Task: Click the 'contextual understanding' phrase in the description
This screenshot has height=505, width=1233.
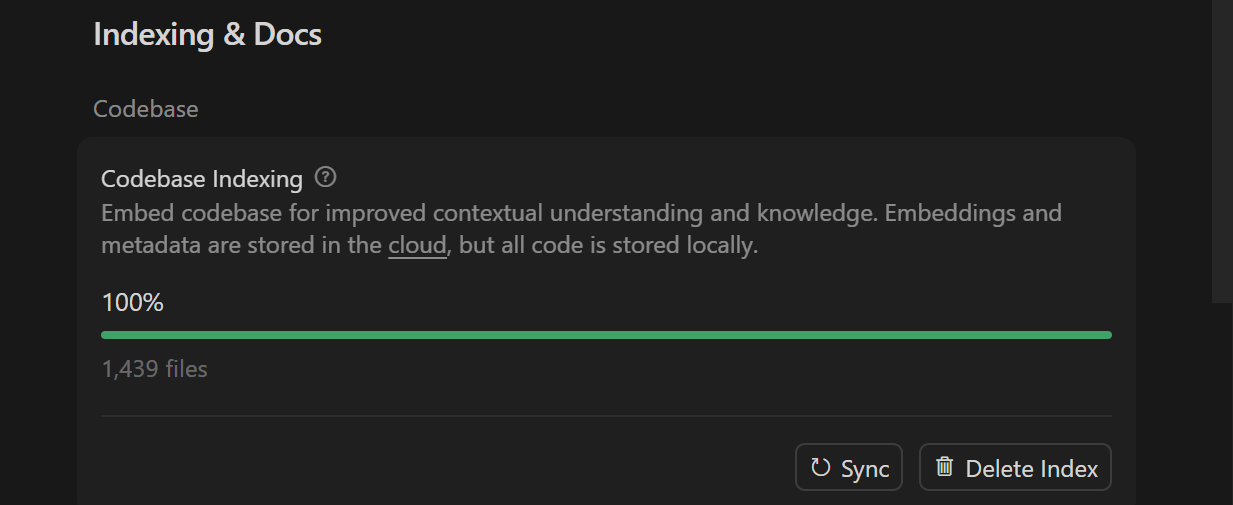Action: 529,213
